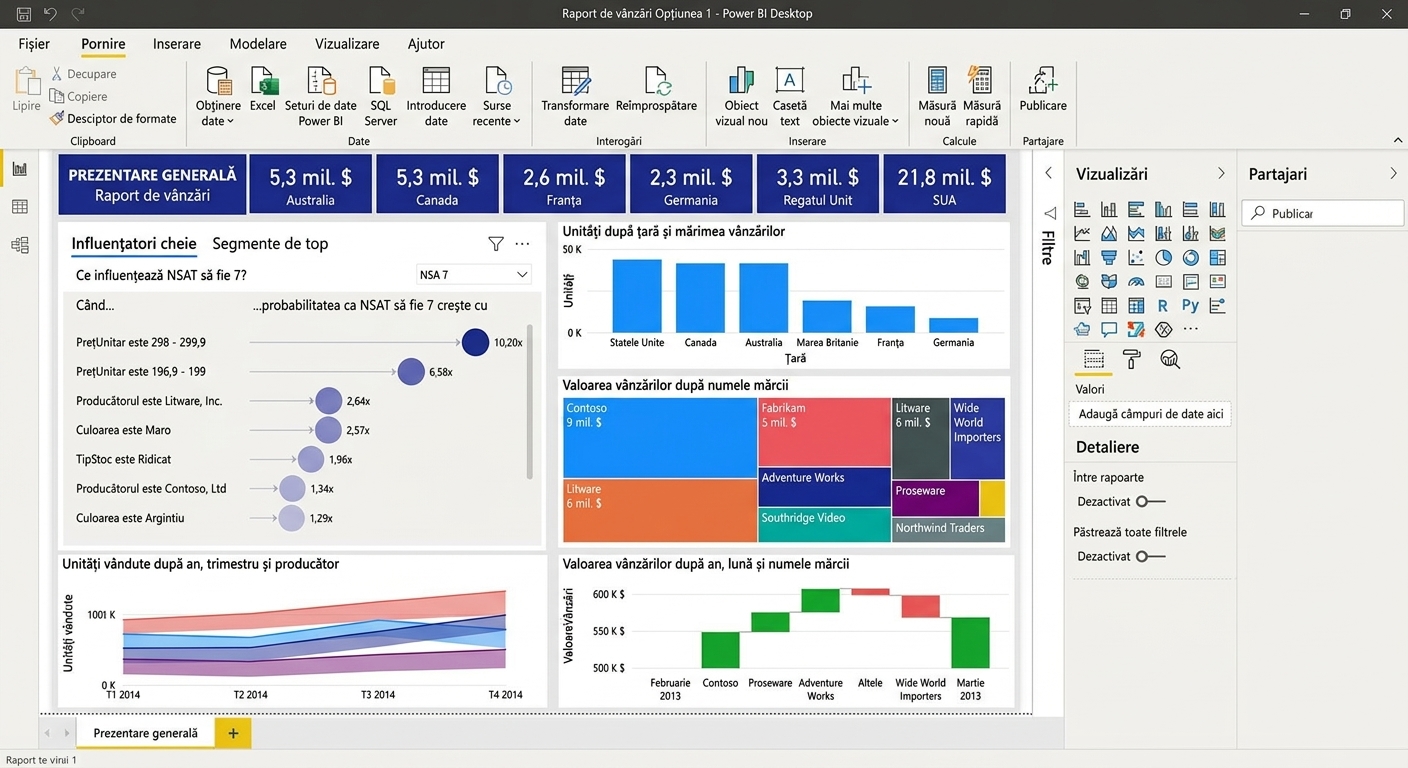Screen dimensions: 1408x768
Task: Add a scatter chart visual
Action: tap(1136, 257)
